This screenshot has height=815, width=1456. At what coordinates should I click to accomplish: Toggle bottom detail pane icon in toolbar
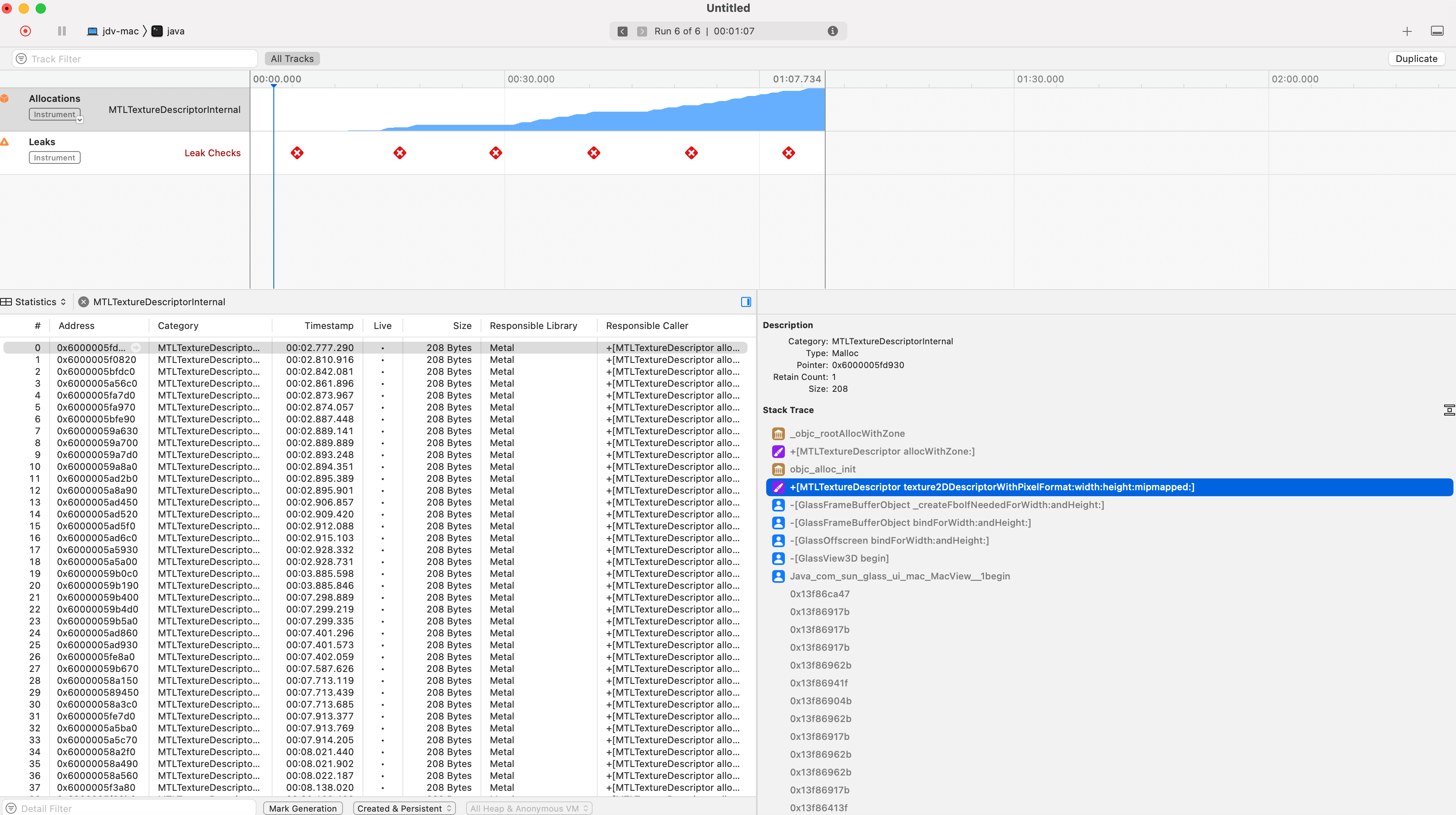(x=1437, y=31)
